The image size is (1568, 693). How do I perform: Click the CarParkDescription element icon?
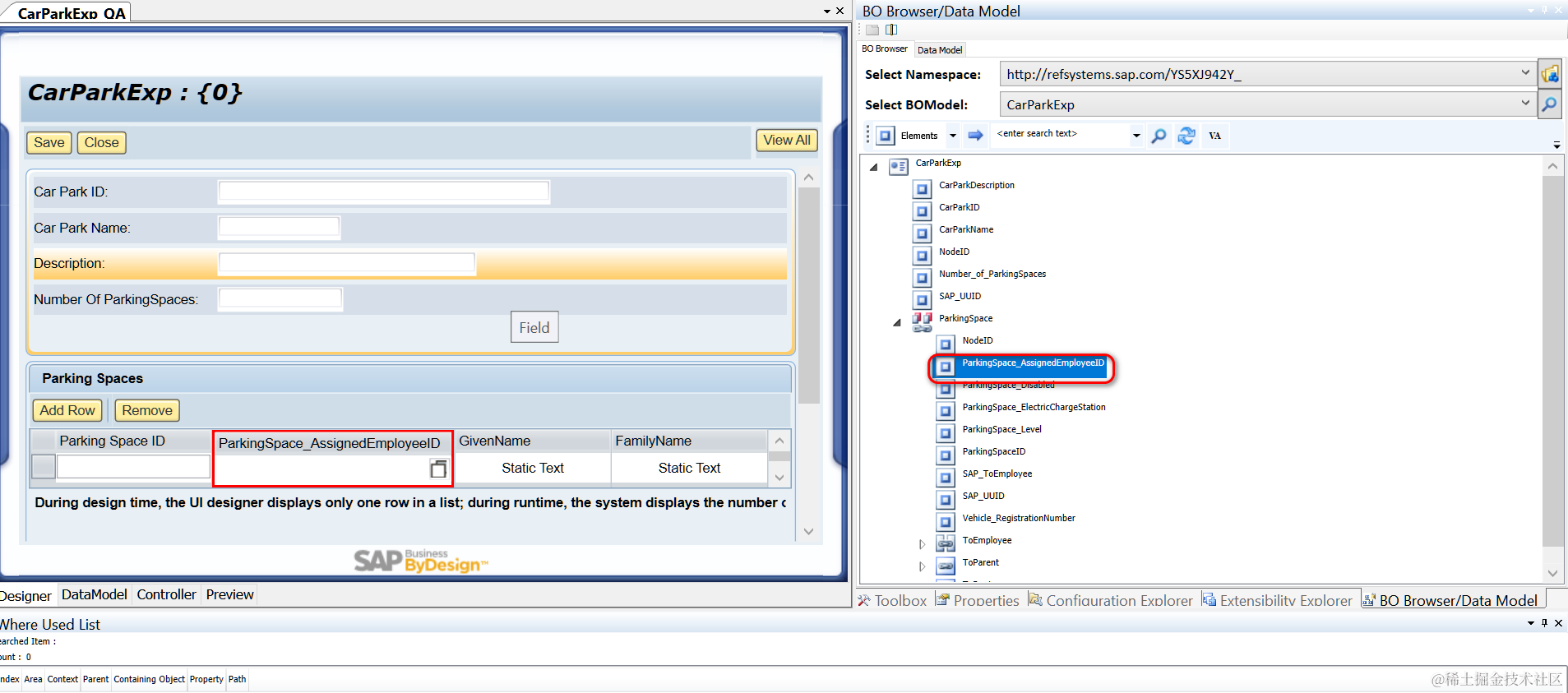pos(922,188)
